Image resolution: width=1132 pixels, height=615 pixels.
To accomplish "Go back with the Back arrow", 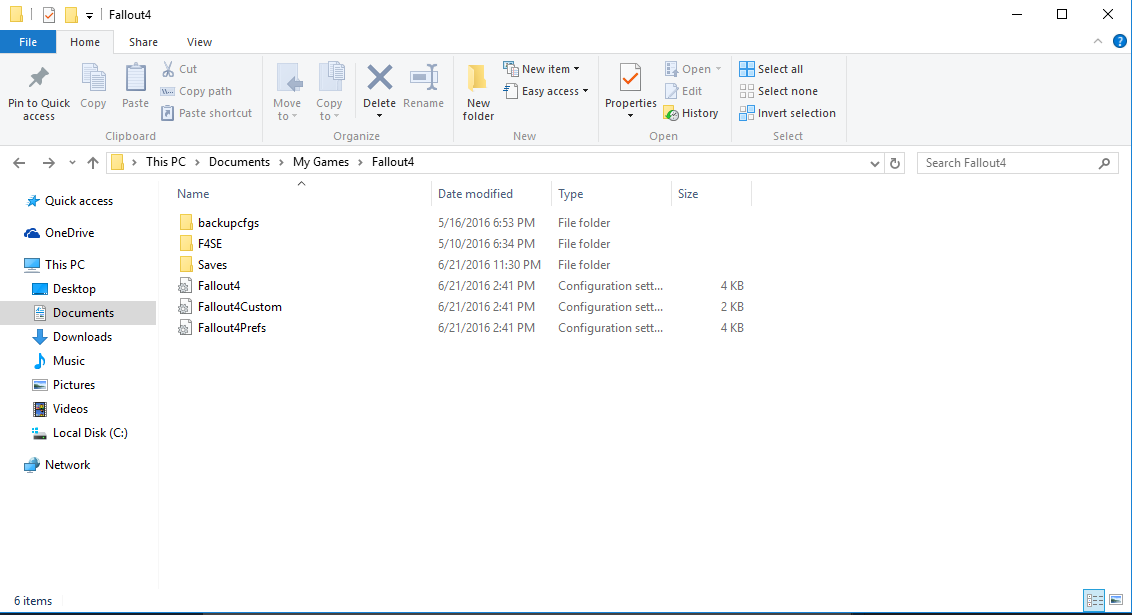I will coord(19,163).
